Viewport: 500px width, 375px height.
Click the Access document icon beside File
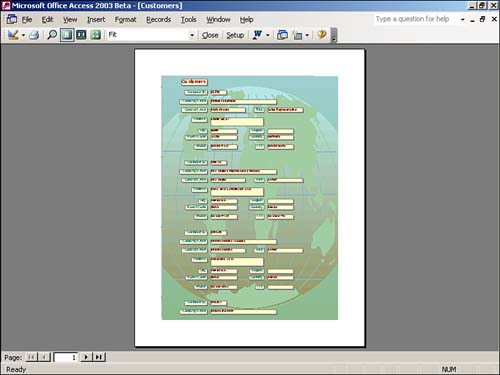tap(12, 19)
